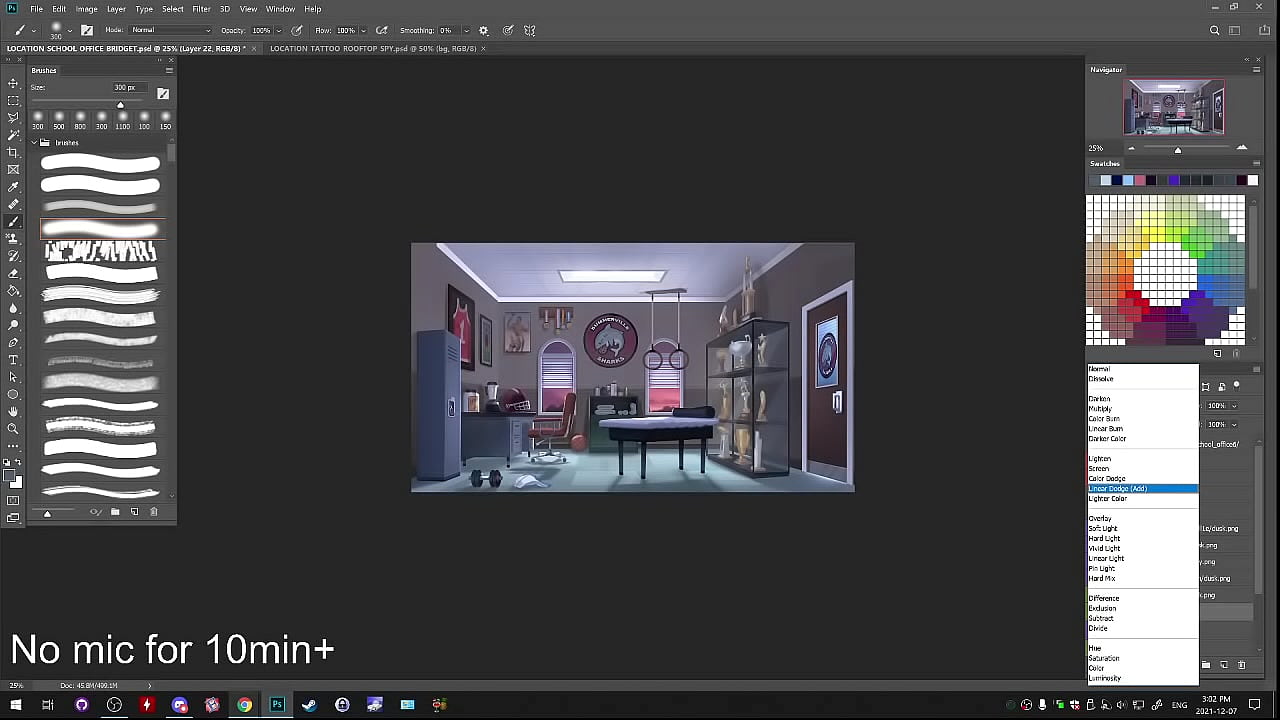The height and width of the screenshot is (720, 1280).
Task: Choose Multiply blend mode from list
Action: pos(1100,409)
